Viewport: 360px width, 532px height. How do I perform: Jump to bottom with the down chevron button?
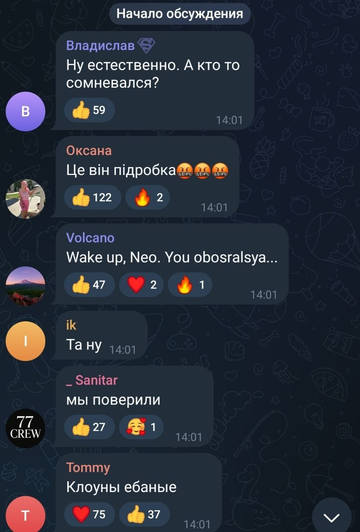[x=331, y=517]
